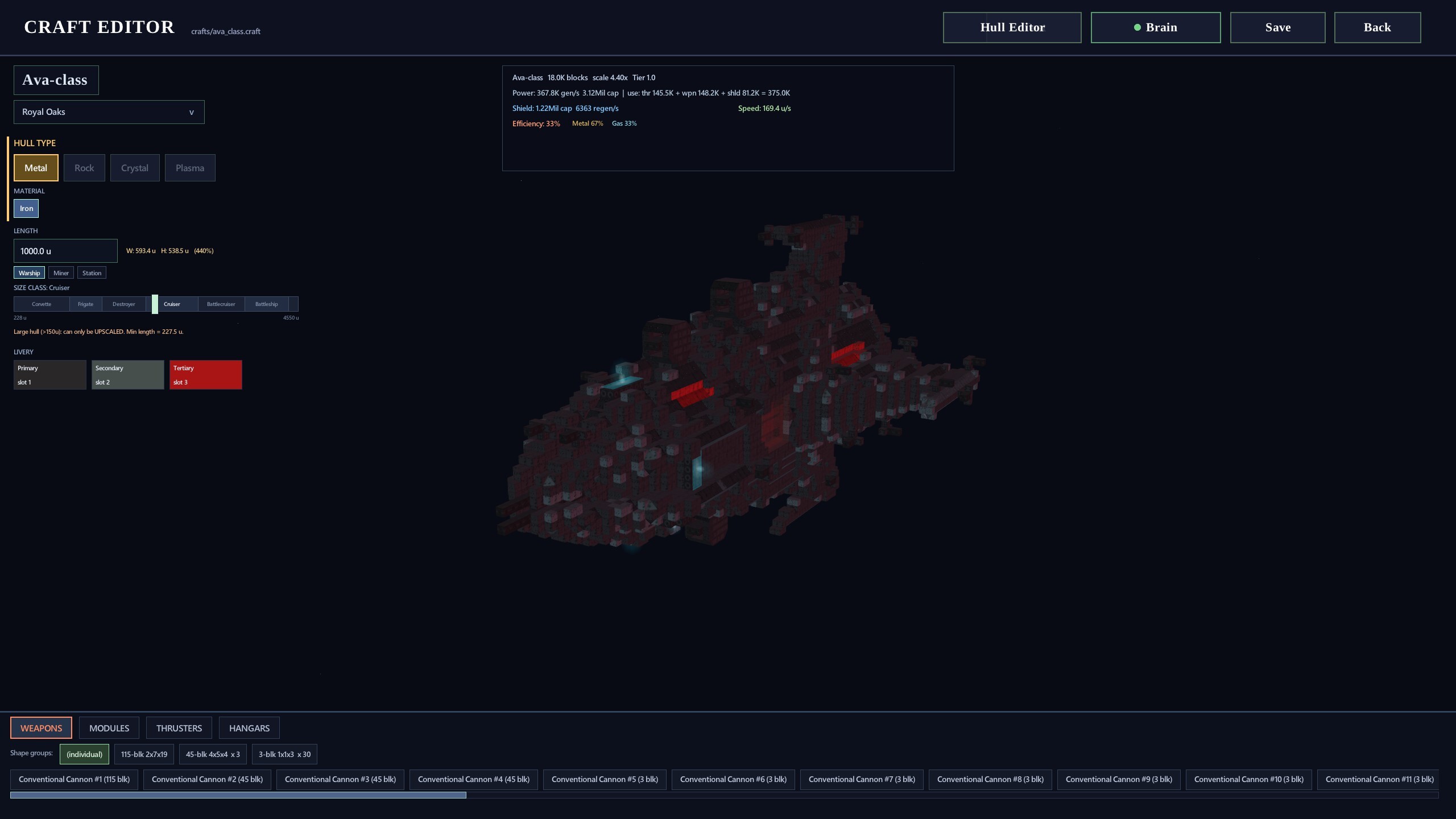The height and width of the screenshot is (819, 1456).
Task: Switch to the HANGARS tab
Action: (x=249, y=728)
